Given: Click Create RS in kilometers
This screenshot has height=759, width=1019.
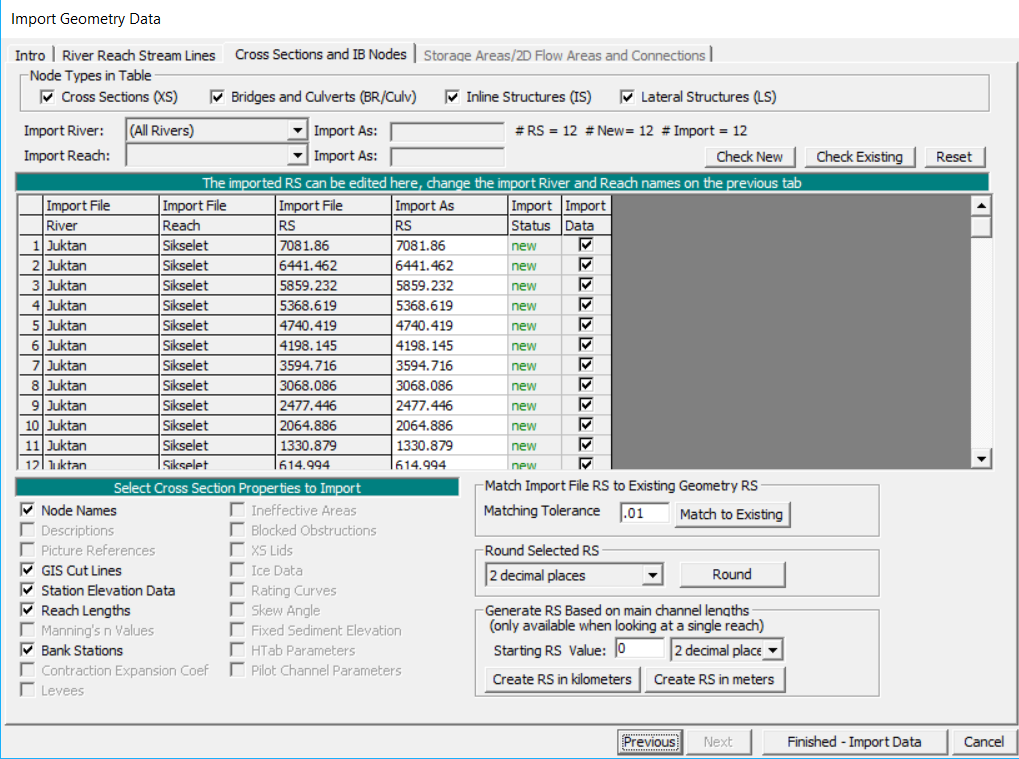Looking at the screenshot, I should click(561, 680).
